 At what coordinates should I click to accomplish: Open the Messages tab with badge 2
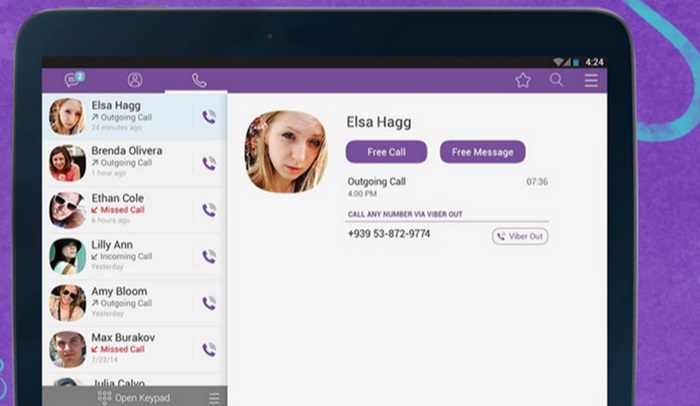(x=74, y=79)
